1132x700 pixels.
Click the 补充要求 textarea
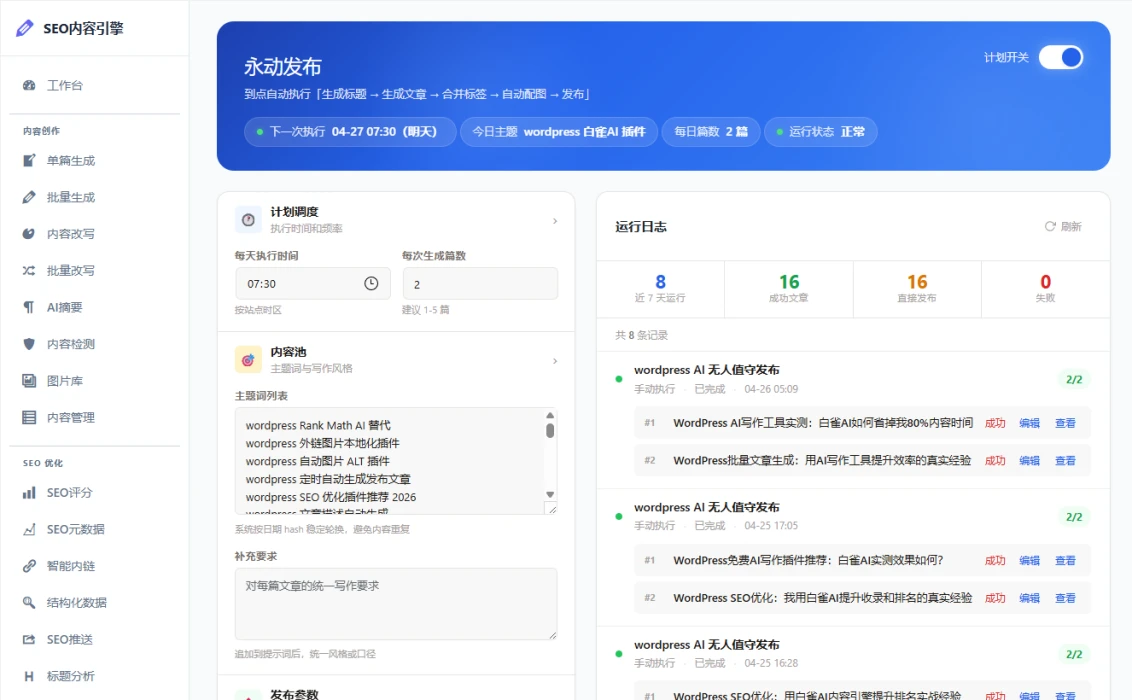tap(396, 604)
